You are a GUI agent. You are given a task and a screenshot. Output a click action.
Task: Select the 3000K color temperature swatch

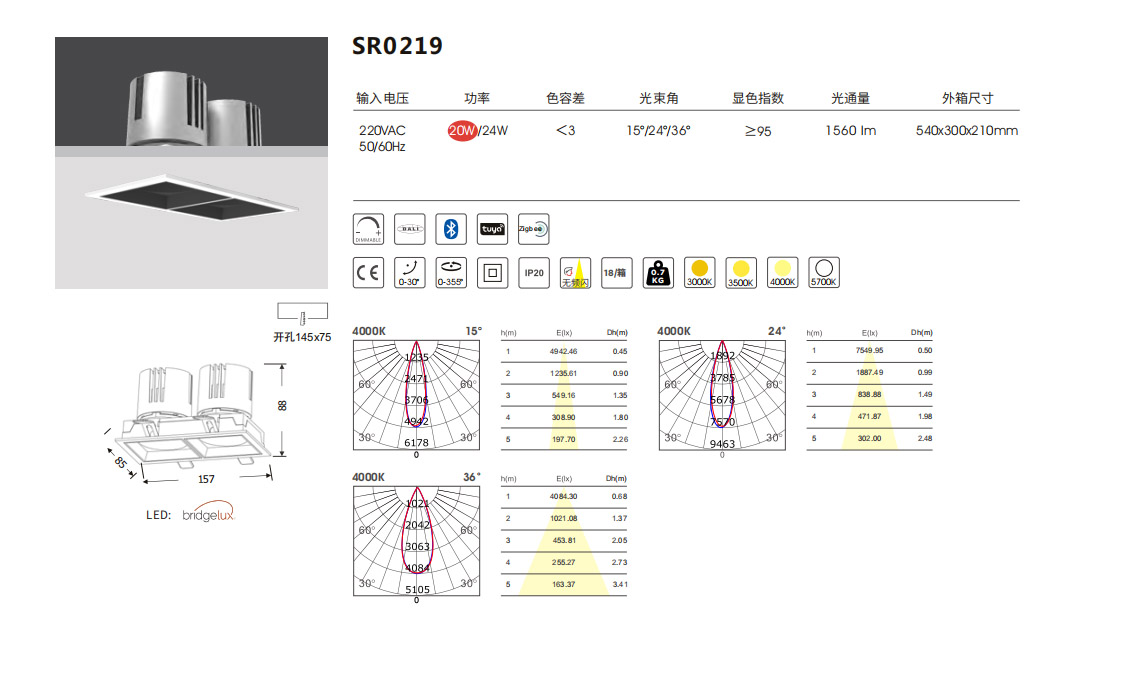[x=700, y=273]
